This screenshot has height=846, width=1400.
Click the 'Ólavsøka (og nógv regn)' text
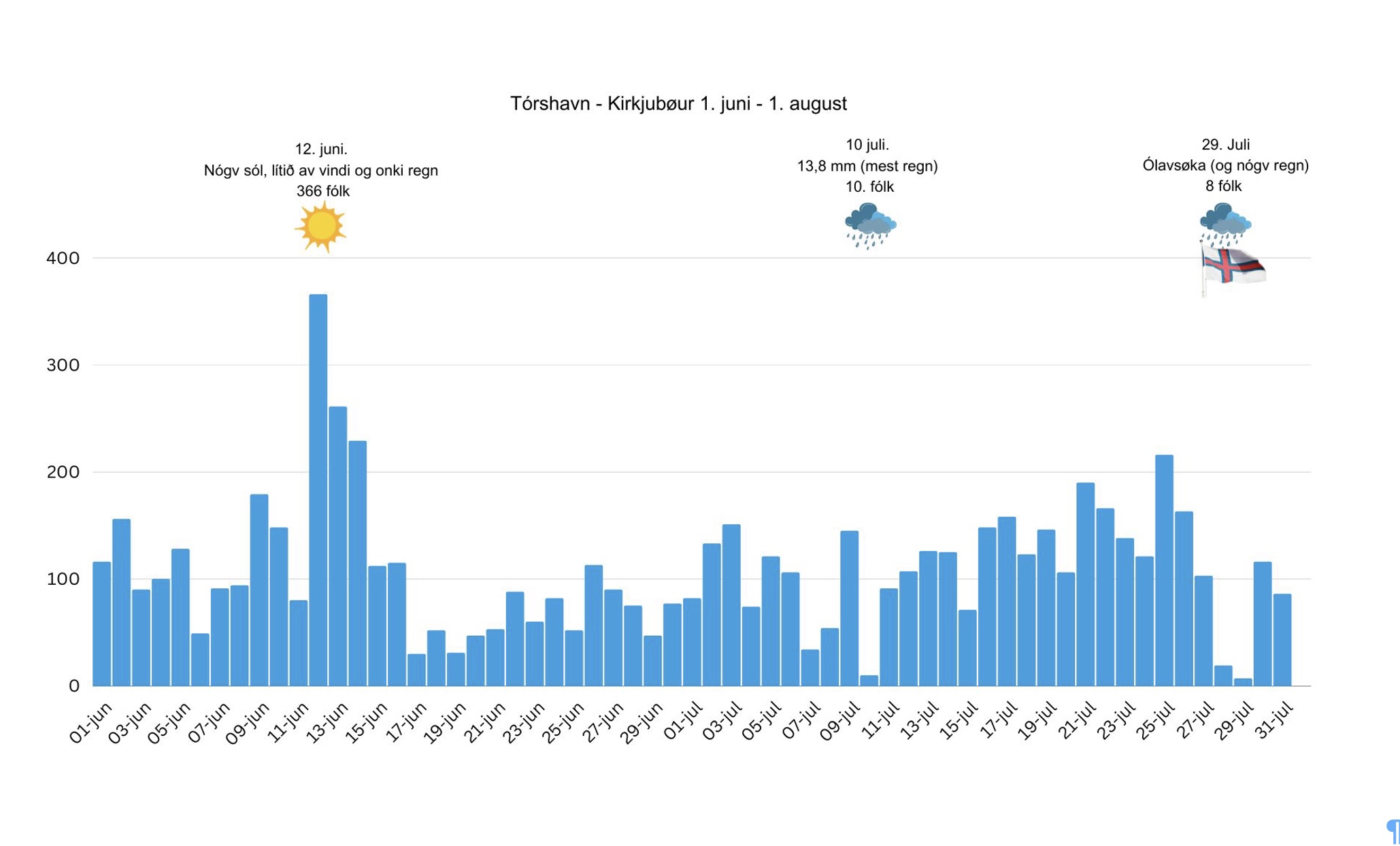[x=1225, y=165]
